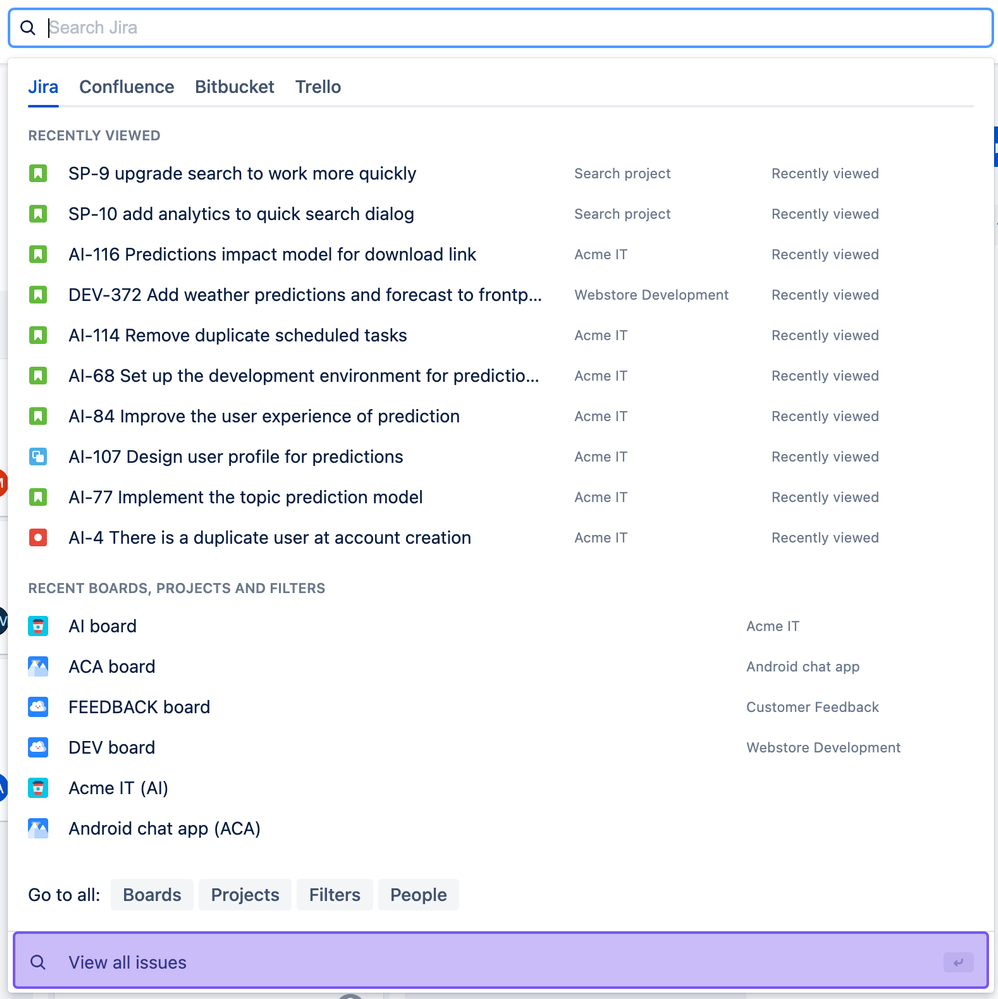Image resolution: width=998 pixels, height=999 pixels.
Task: Click the story icon beside SP-10
Action: (38, 214)
